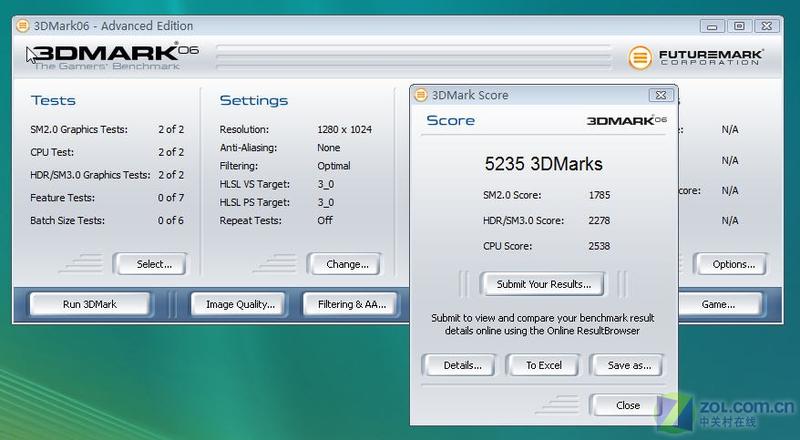This screenshot has width=800, height=440.
Task: Click the Tests section heading
Action: point(53,101)
